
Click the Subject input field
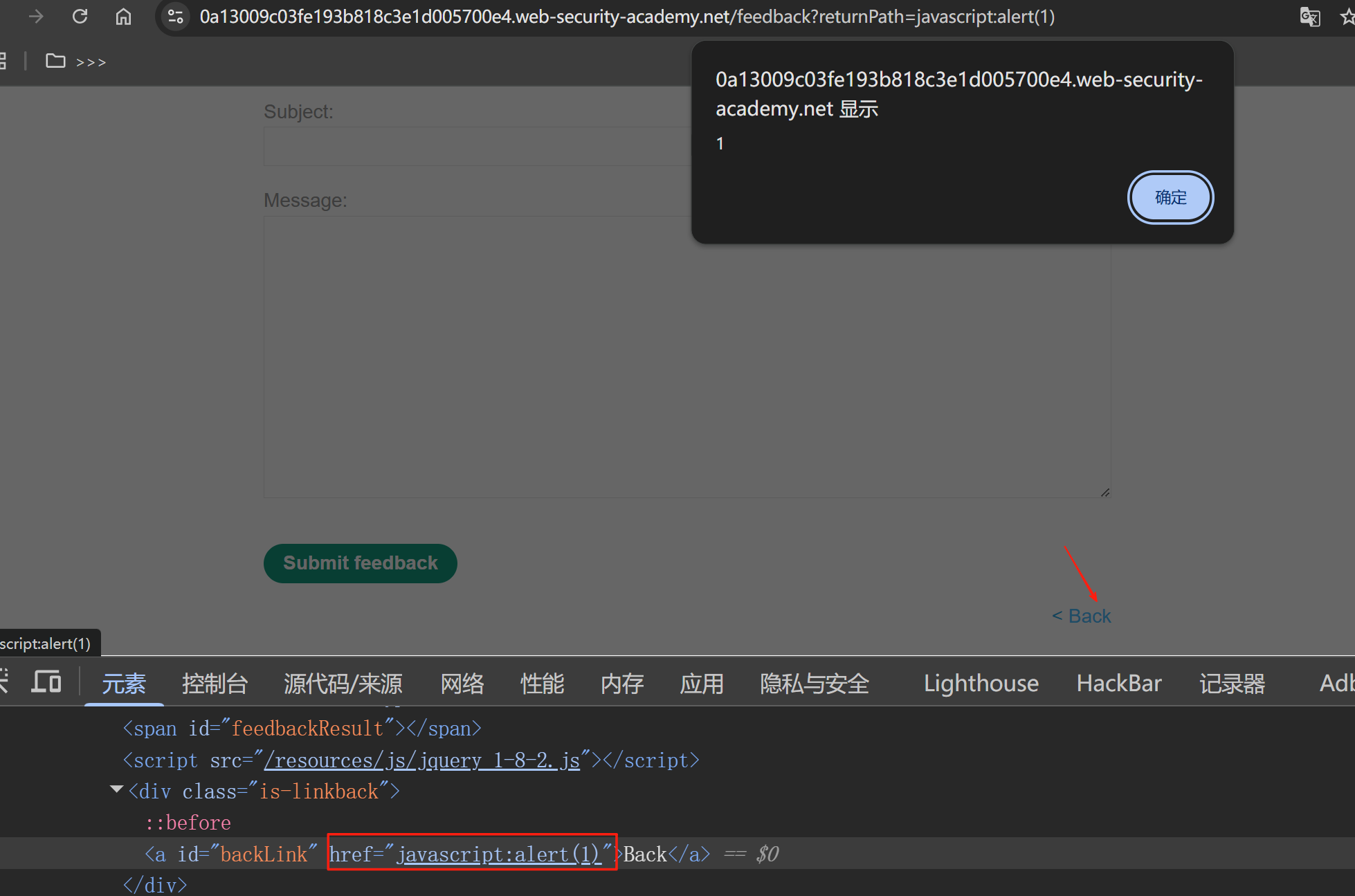478,146
